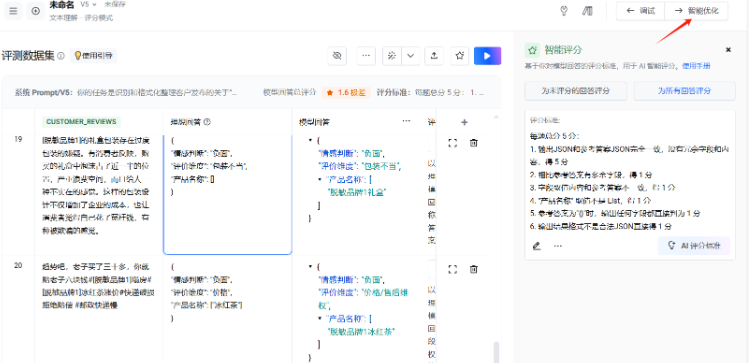
Task: Delete row 19 with the trash icon
Action: (474, 143)
